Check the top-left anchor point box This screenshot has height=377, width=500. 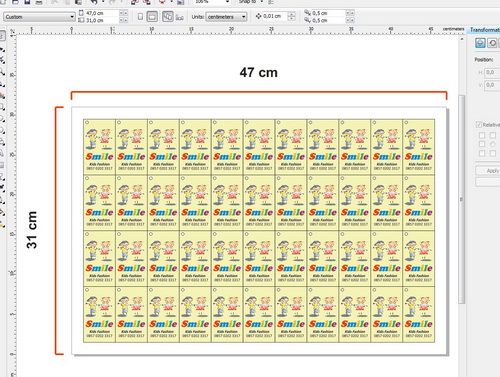point(482,135)
